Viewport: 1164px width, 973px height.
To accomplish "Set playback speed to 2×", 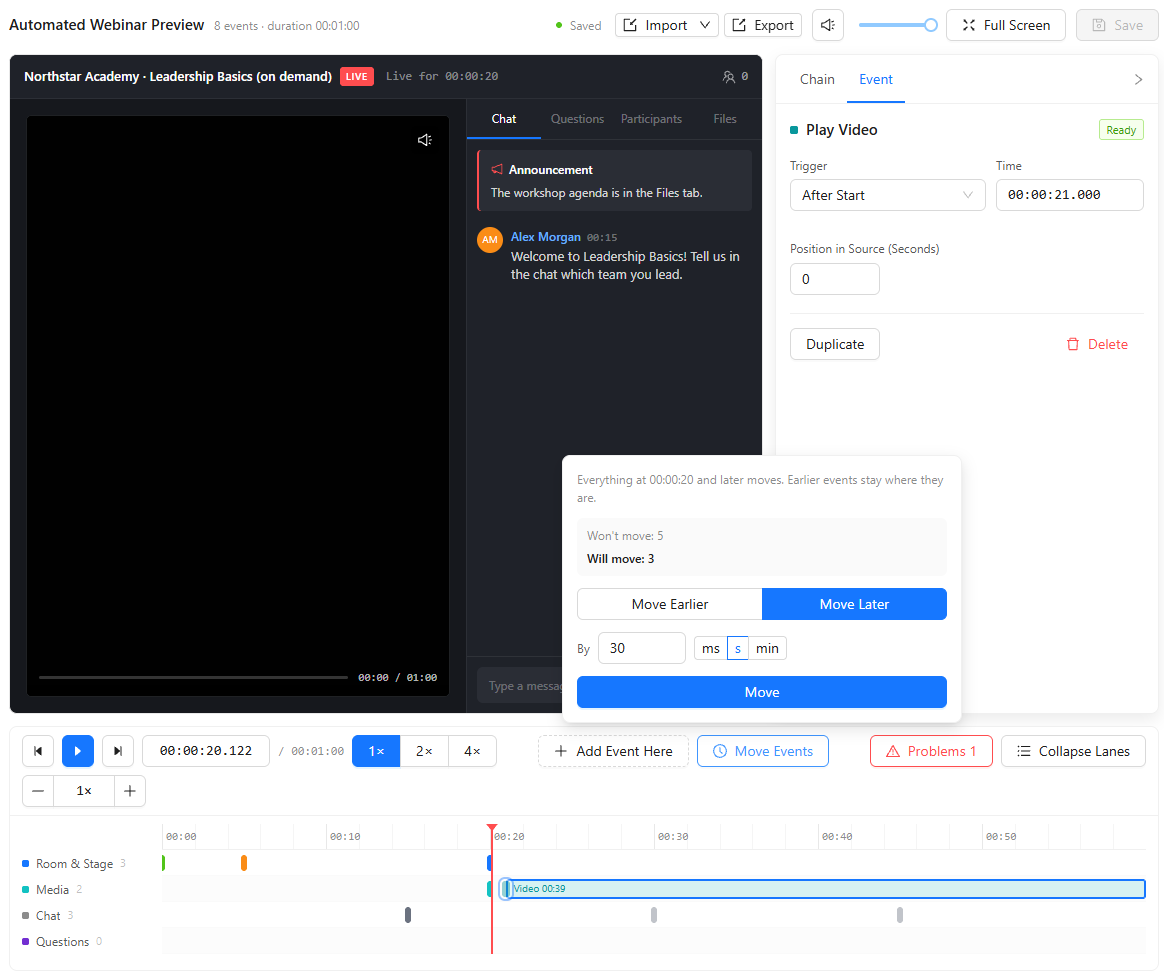I will [424, 751].
